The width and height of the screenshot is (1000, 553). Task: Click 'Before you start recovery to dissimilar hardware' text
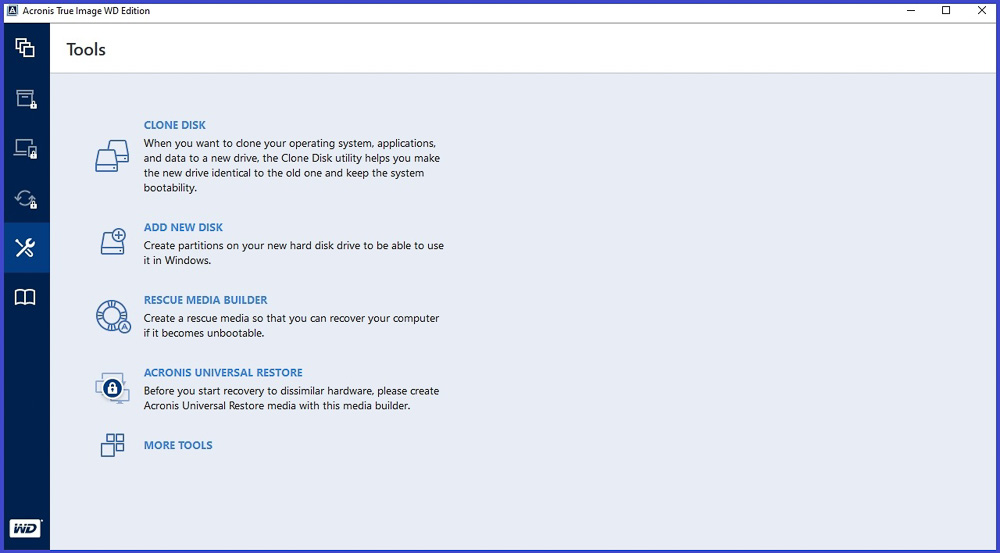(291, 398)
